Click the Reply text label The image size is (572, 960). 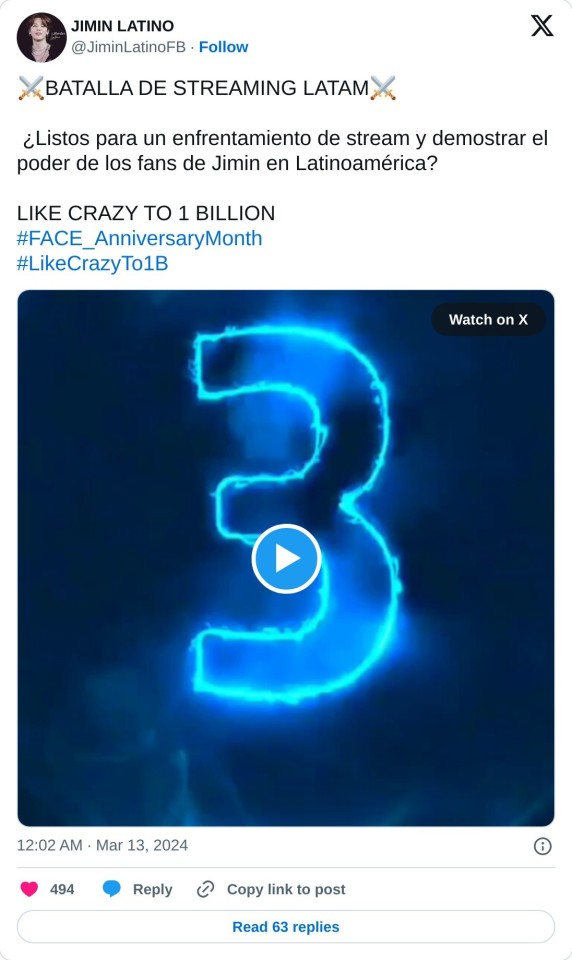pyautogui.click(x=152, y=890)
